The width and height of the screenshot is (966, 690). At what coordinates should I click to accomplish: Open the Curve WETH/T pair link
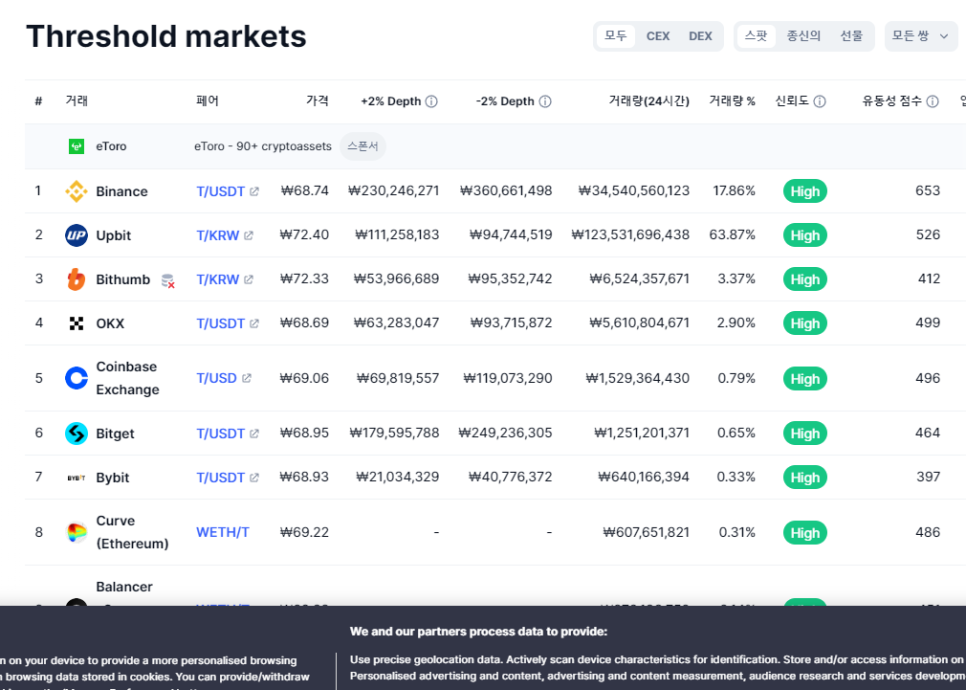222,532
